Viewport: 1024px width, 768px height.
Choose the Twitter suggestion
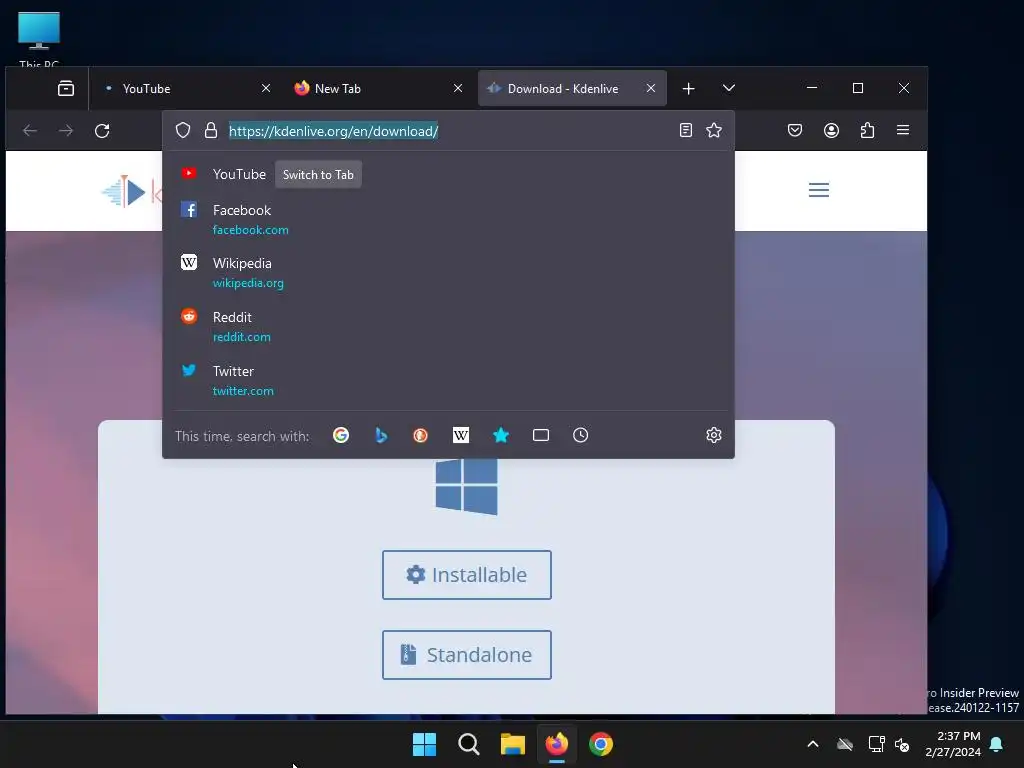coord(448,380)
